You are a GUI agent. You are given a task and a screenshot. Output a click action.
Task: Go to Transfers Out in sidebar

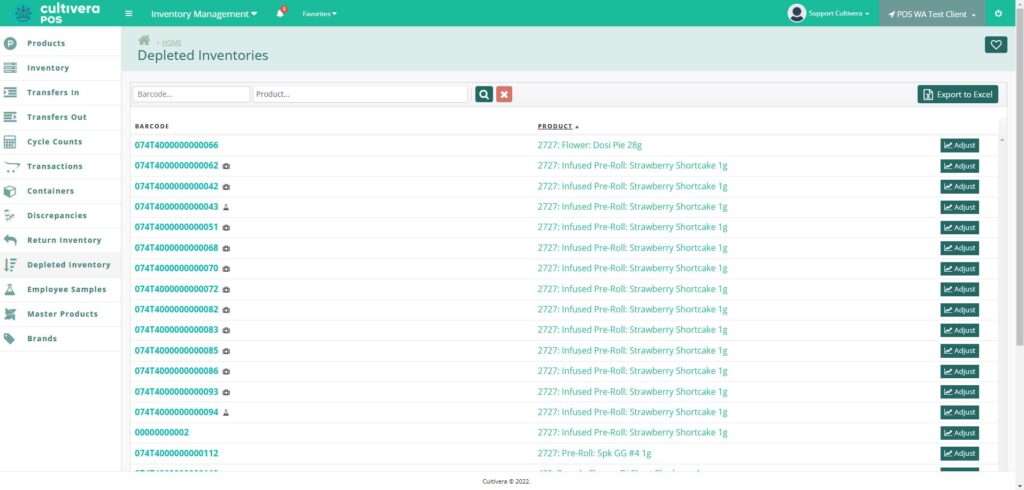click(56, 117)
